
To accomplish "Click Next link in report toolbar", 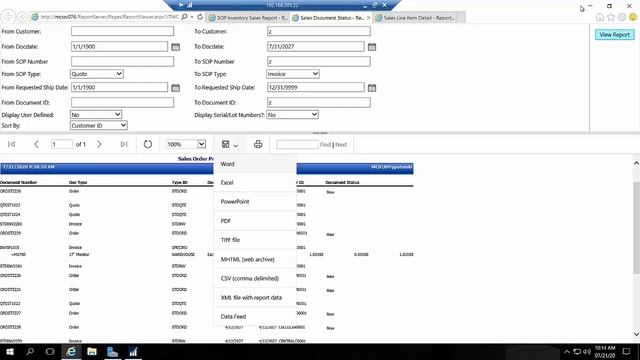I will pos(341,144).
